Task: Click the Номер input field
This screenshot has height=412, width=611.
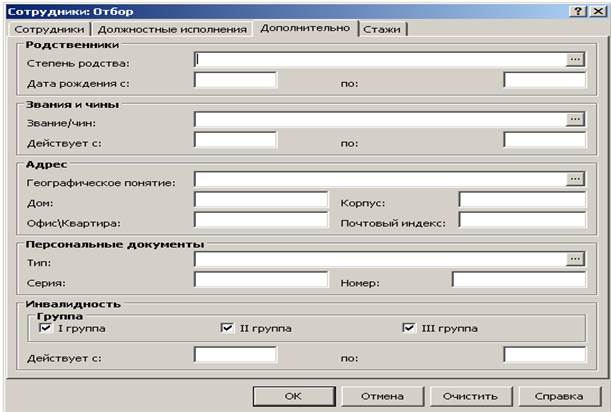Action: click(519, 279)
